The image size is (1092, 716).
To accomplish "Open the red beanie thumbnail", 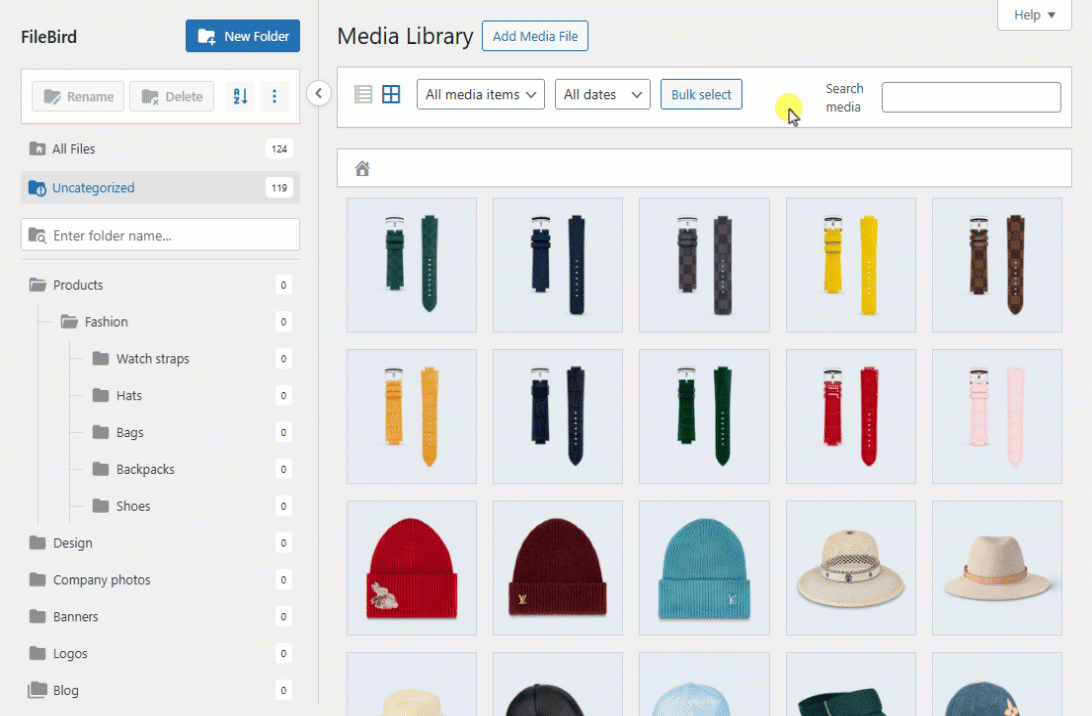I will pyautogui.click(x=412, y=568).
